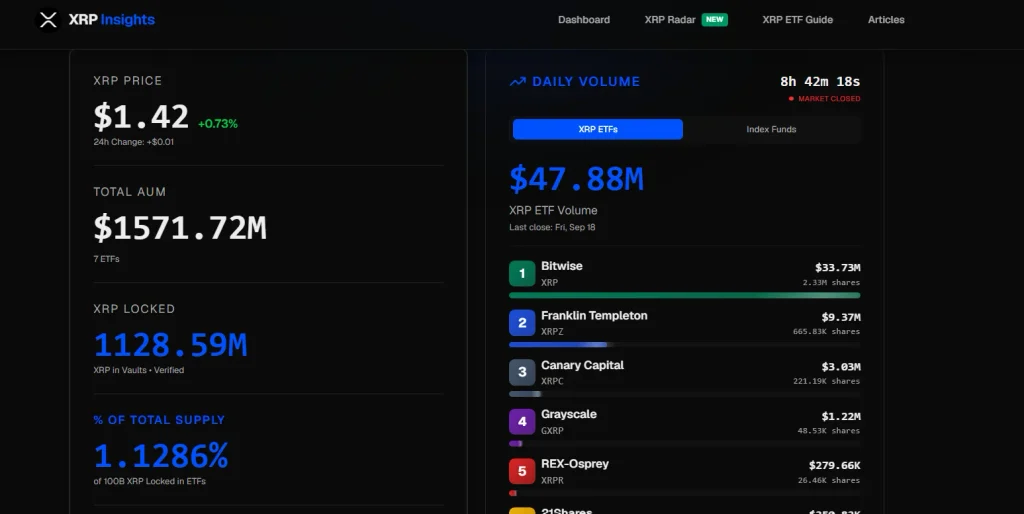Click the XRP in Vaults Verified text
This screenshot has width=1024, height=514.
point(138,370)
